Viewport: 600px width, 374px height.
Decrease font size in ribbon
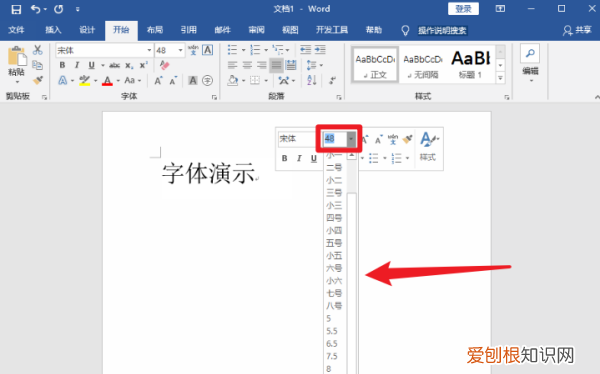[x=173, y=80]
